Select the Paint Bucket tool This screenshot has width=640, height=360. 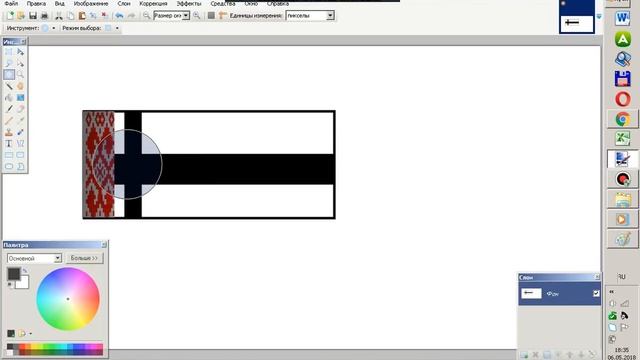[x=9, y=98]
